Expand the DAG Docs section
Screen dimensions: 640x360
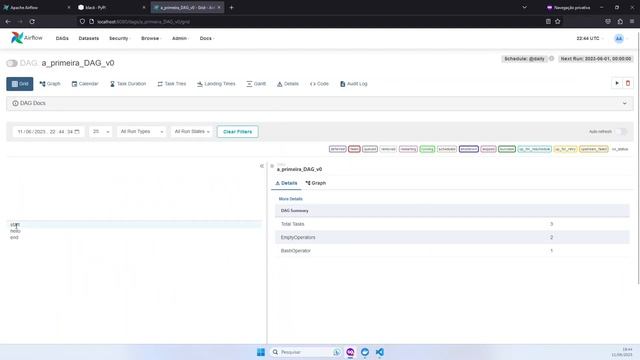coord(320,103)
